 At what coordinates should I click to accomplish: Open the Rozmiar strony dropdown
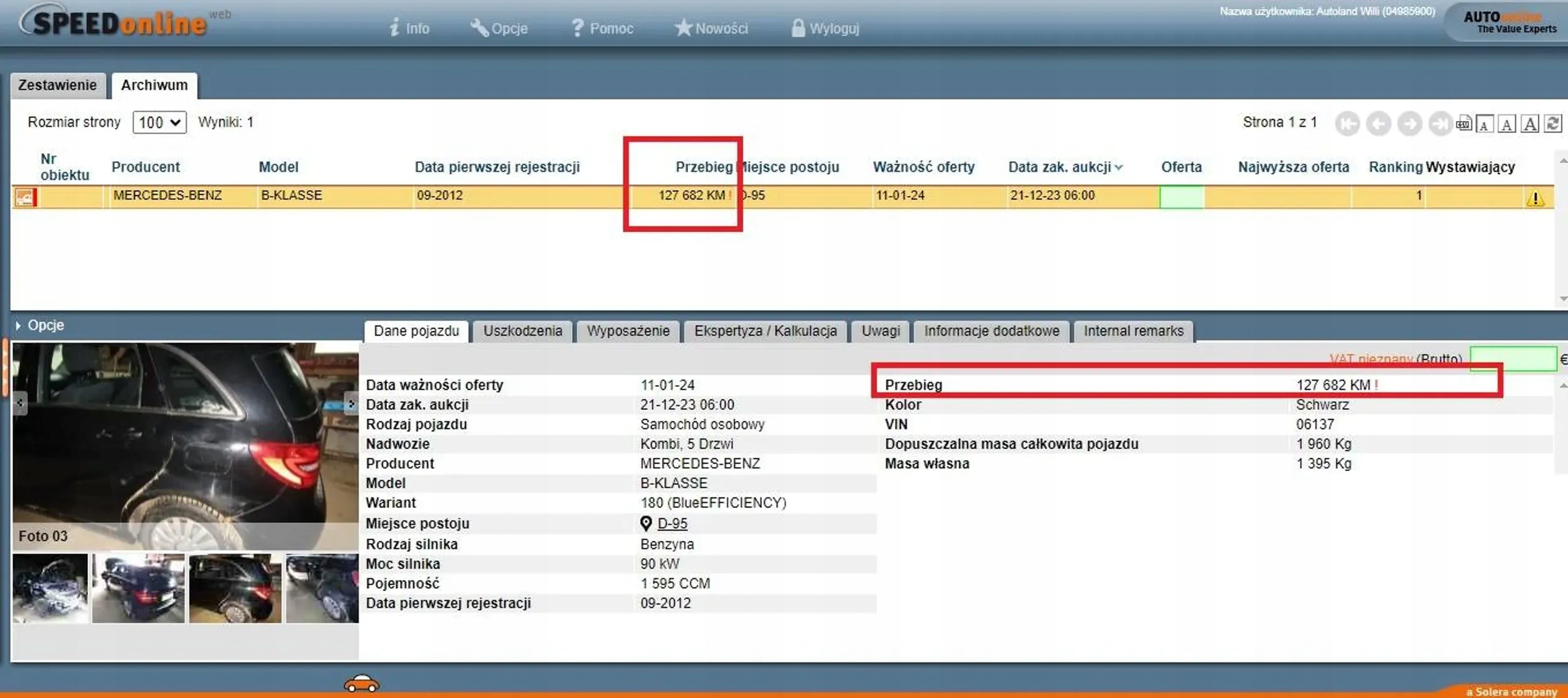pyautogui.click(x=159, y=122)
